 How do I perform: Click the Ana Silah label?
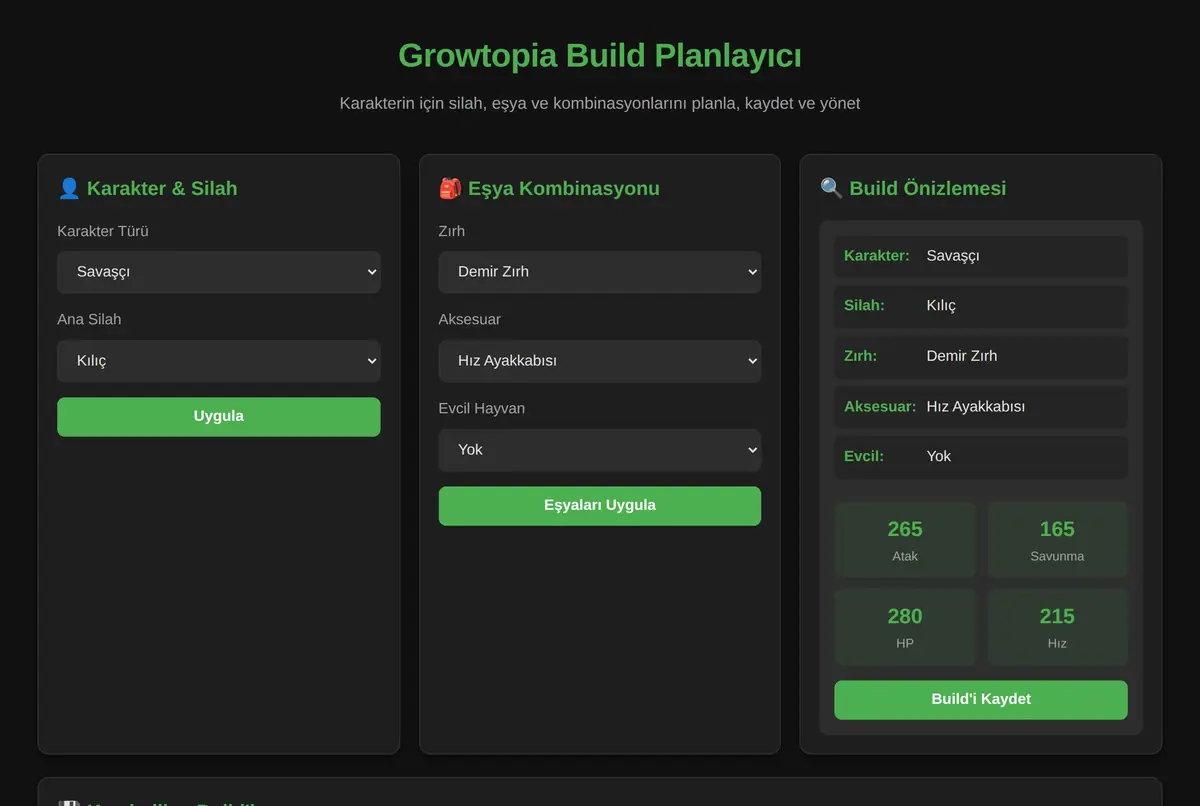pyautogui.click(x=89, y=320)
